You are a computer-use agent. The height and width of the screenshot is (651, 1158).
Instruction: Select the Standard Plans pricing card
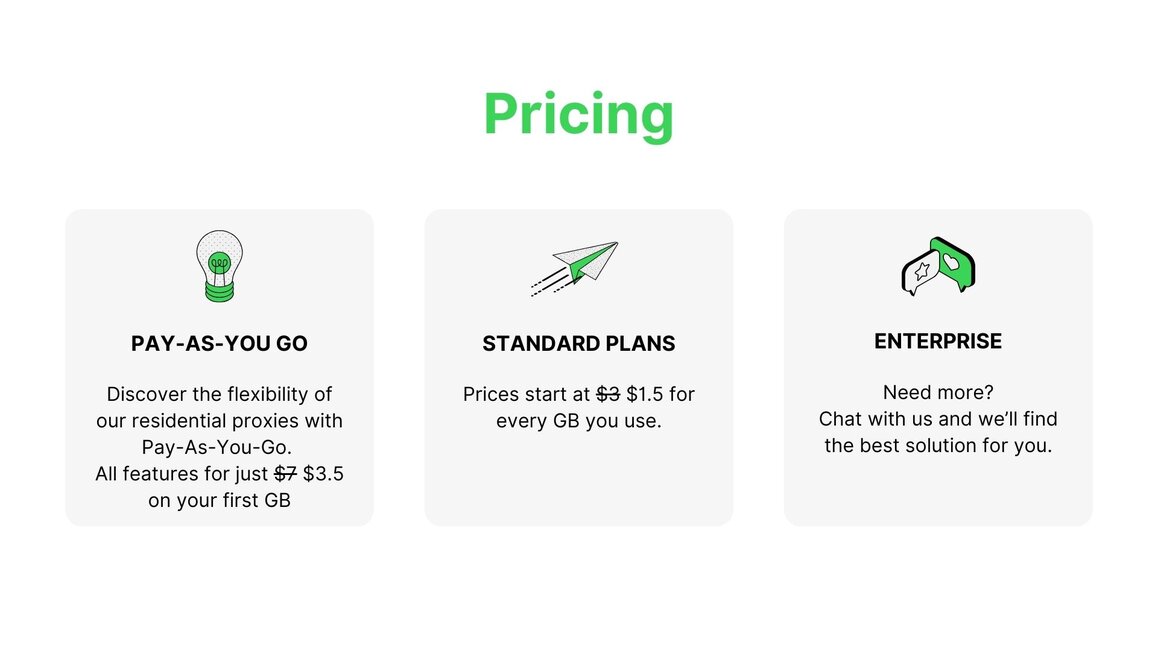[x=579, y=367]
